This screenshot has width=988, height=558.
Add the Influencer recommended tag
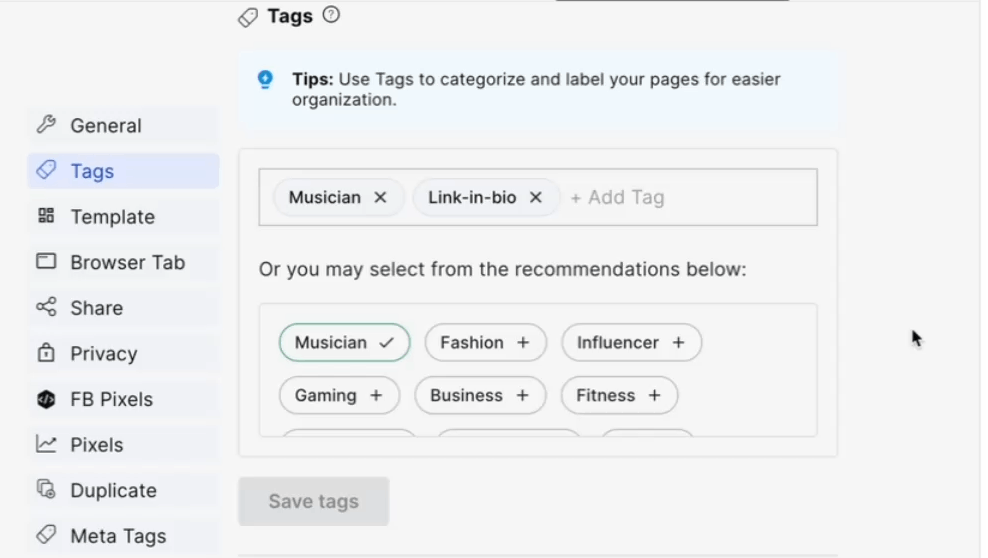[x=631, y=343]
